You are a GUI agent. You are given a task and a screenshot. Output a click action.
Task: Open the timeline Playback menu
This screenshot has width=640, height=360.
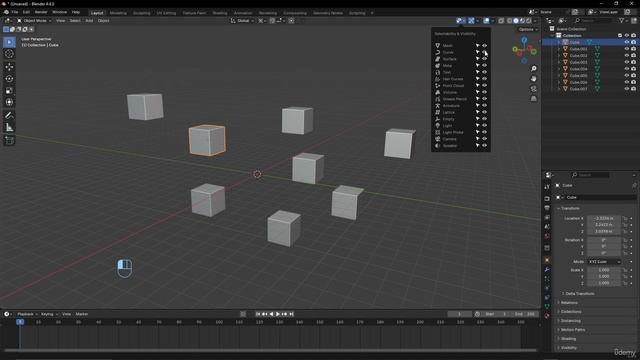(x=27, y=314)
